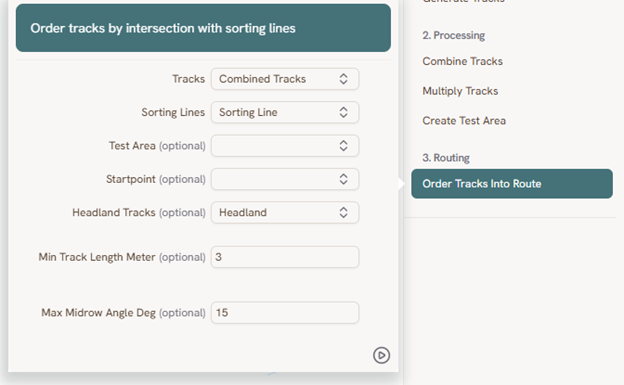Click the 'Sorting Lines' field label
Viewport: 624px width, 385px height.
(x=173, y=112)
